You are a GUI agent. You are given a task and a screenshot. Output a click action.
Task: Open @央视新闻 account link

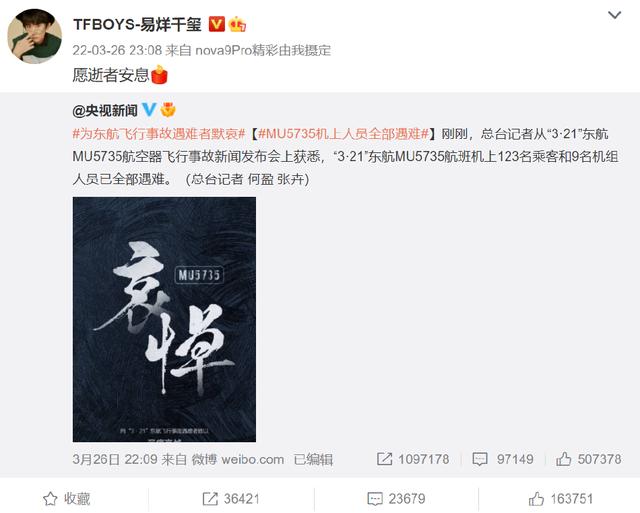[105, 110]
